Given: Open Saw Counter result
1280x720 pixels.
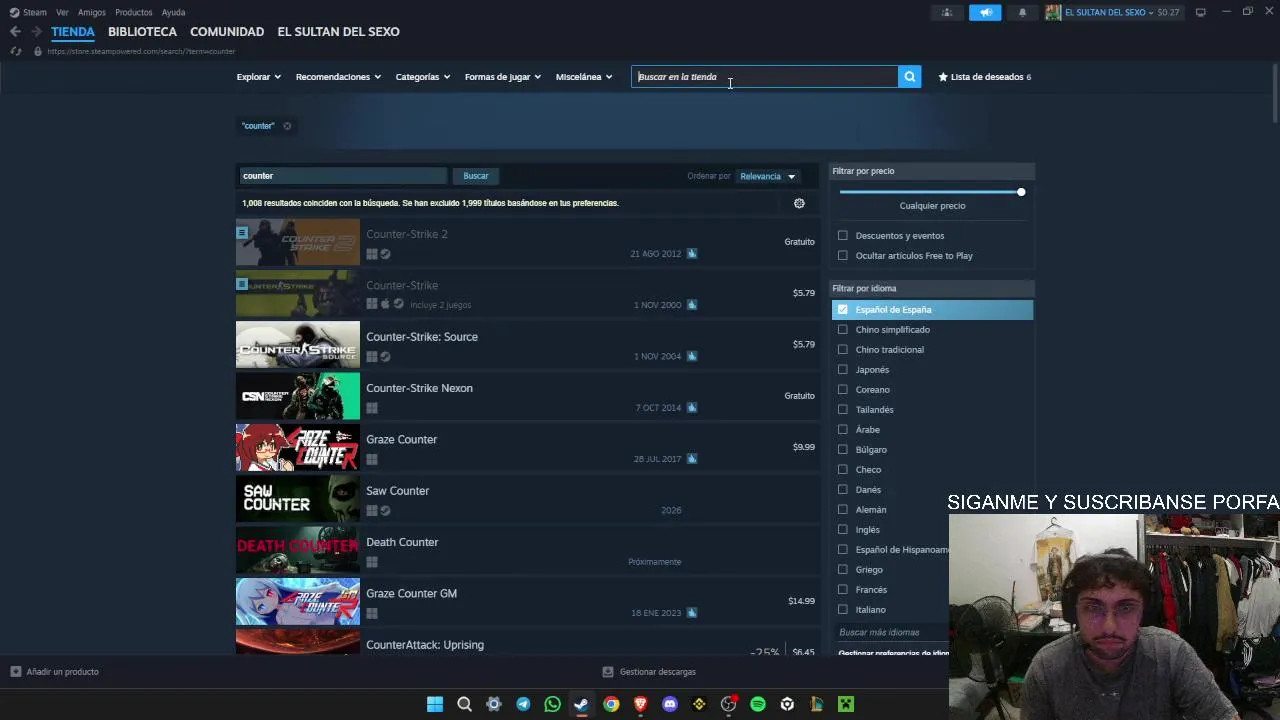Looking at the screenshot, I should [527, 499].
